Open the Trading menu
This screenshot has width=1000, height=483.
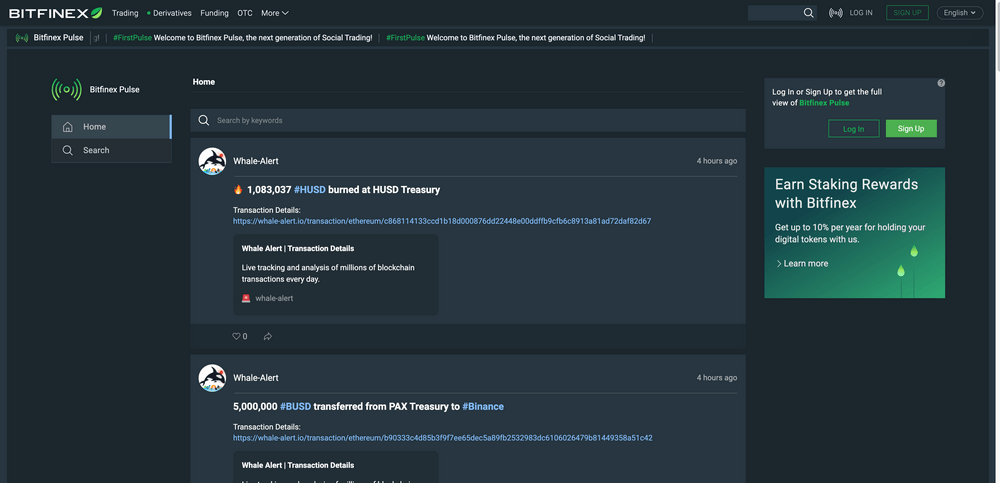tap(125, 13)
